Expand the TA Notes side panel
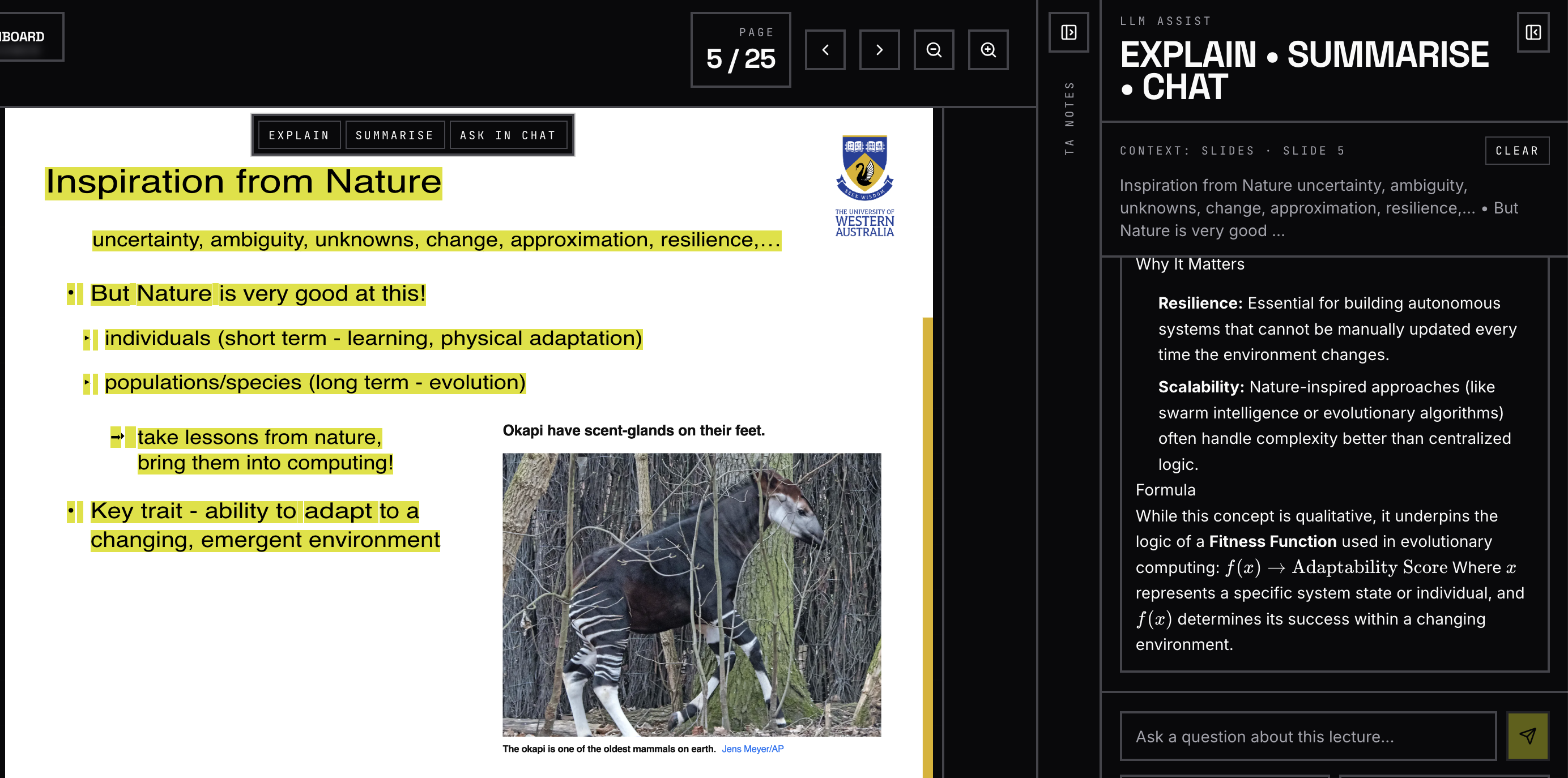This screenshot has height=778, width=1568. coord(1068,32)
